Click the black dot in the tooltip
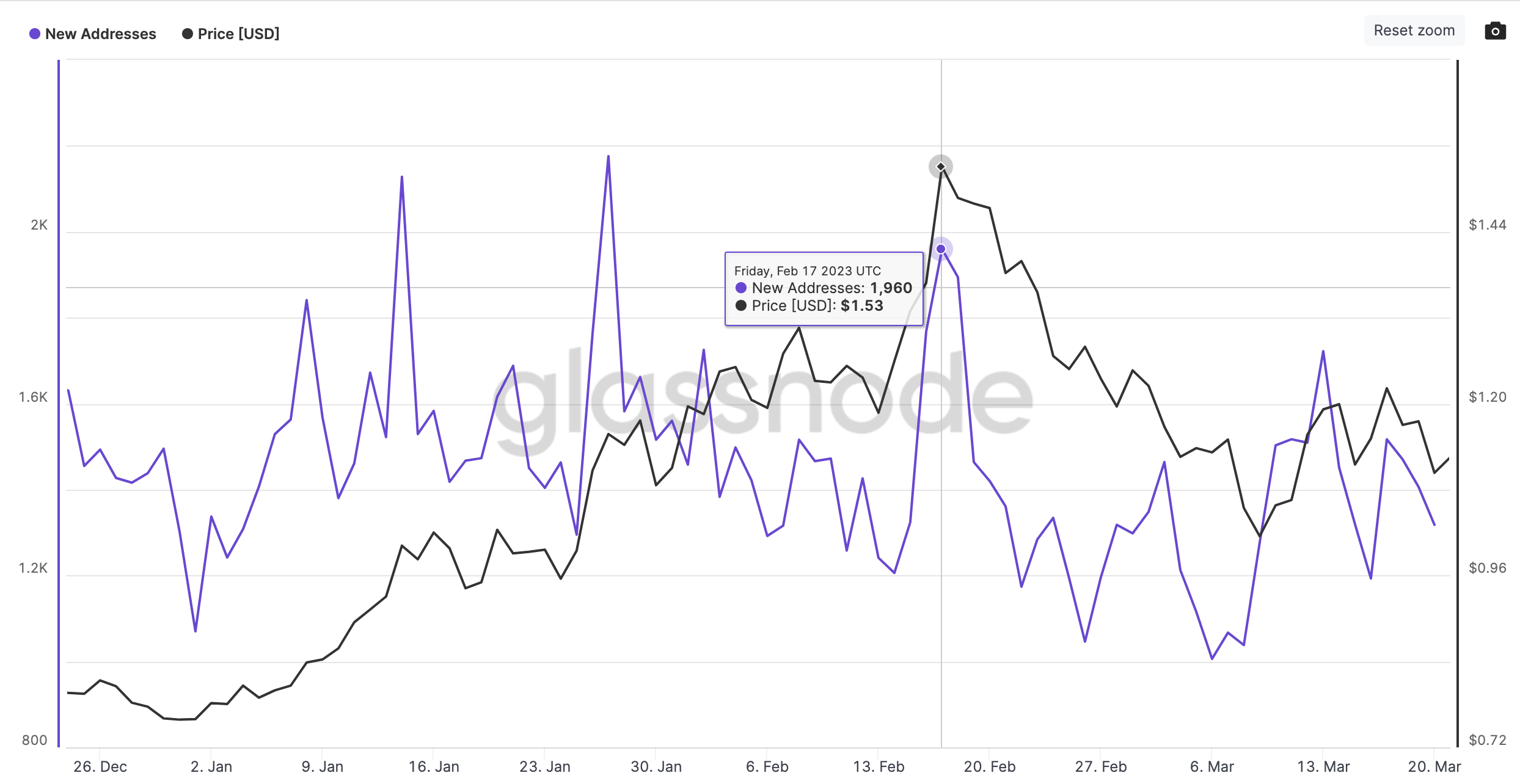Image resolution: width=1520 pixels, height=784 pixels. tap(741, 306)
